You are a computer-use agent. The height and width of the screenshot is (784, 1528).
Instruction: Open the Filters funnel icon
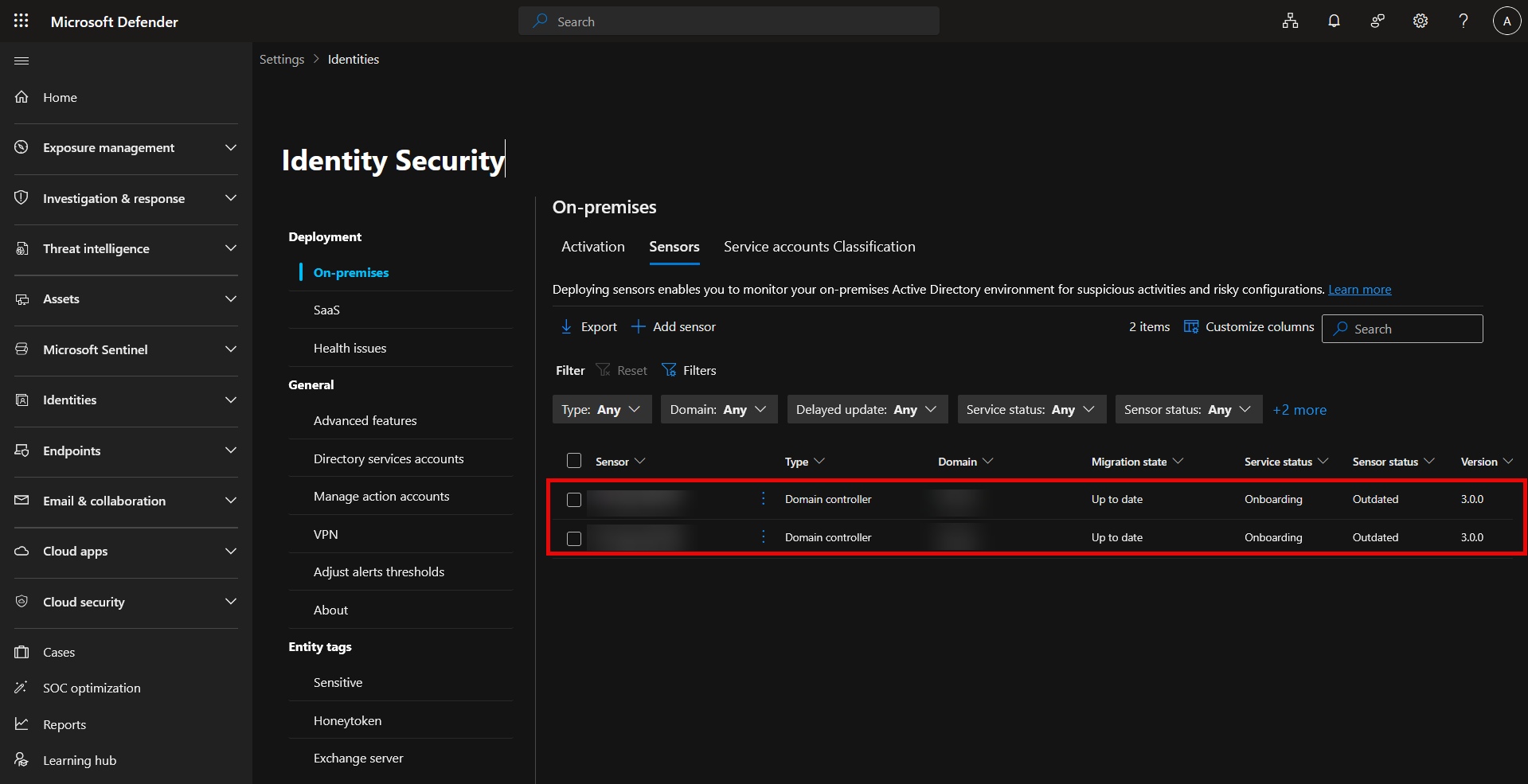[x=669, y=370]
